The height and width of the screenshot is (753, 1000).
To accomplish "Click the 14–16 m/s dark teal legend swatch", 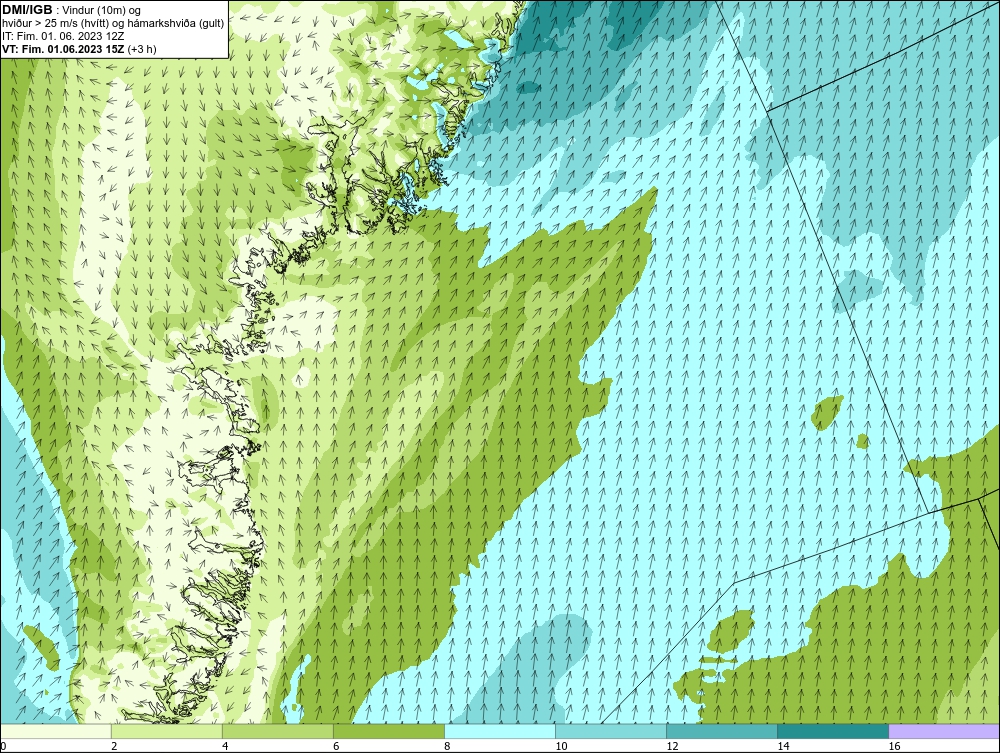I will (x=833, y=731).
